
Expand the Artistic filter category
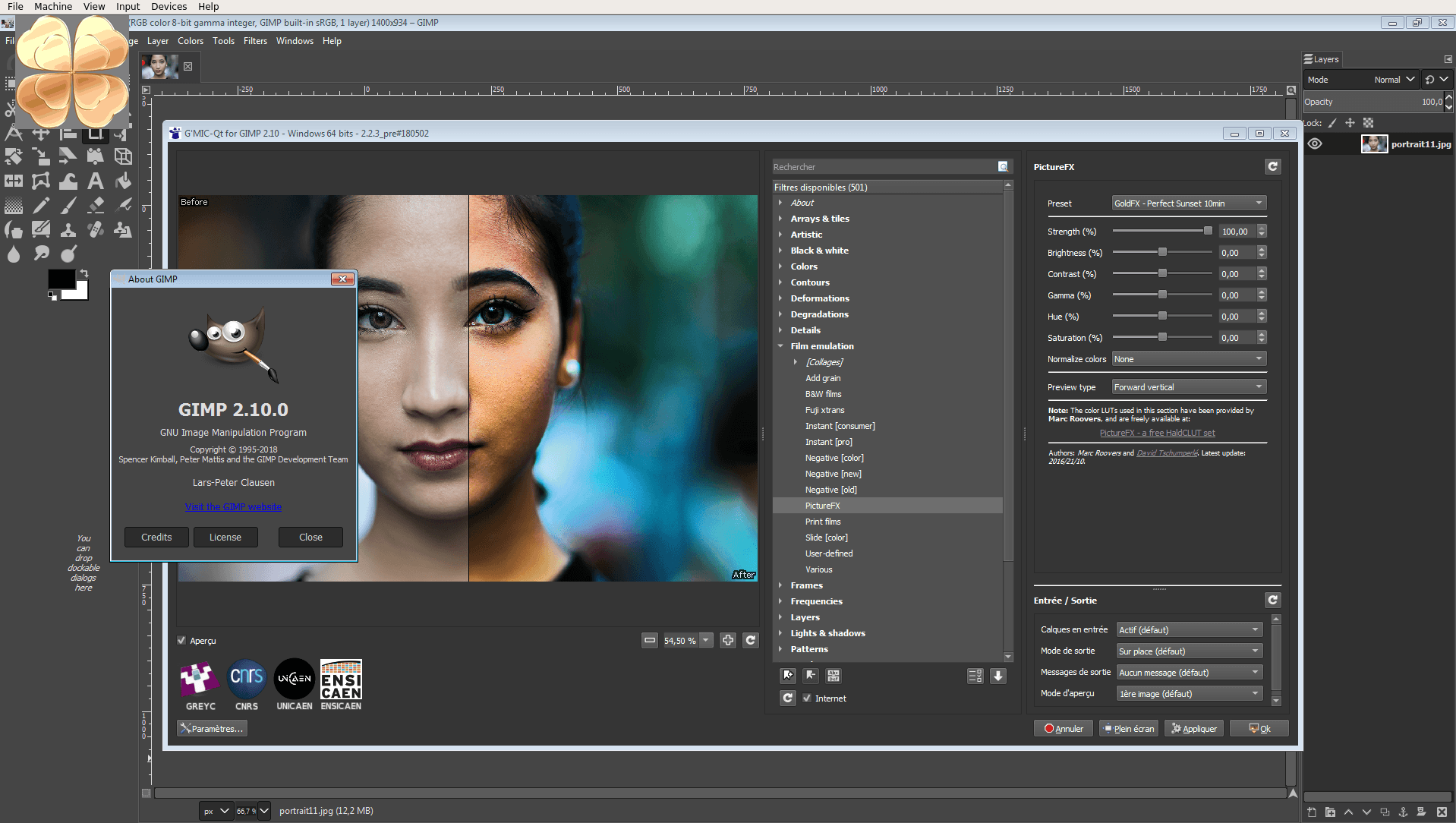[x=780, y=235]
